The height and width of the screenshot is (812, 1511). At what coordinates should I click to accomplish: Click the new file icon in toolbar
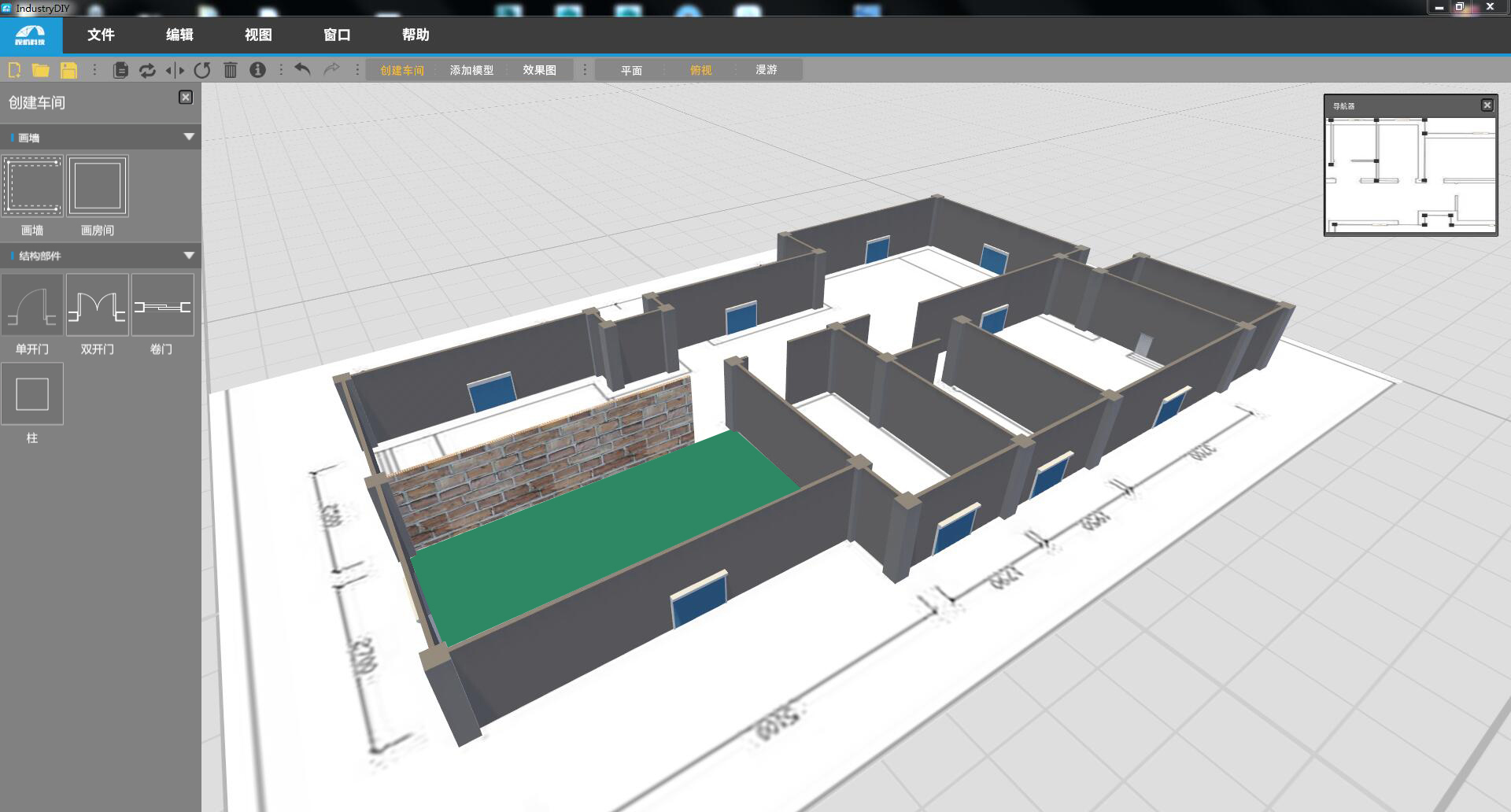click(14, 70)
